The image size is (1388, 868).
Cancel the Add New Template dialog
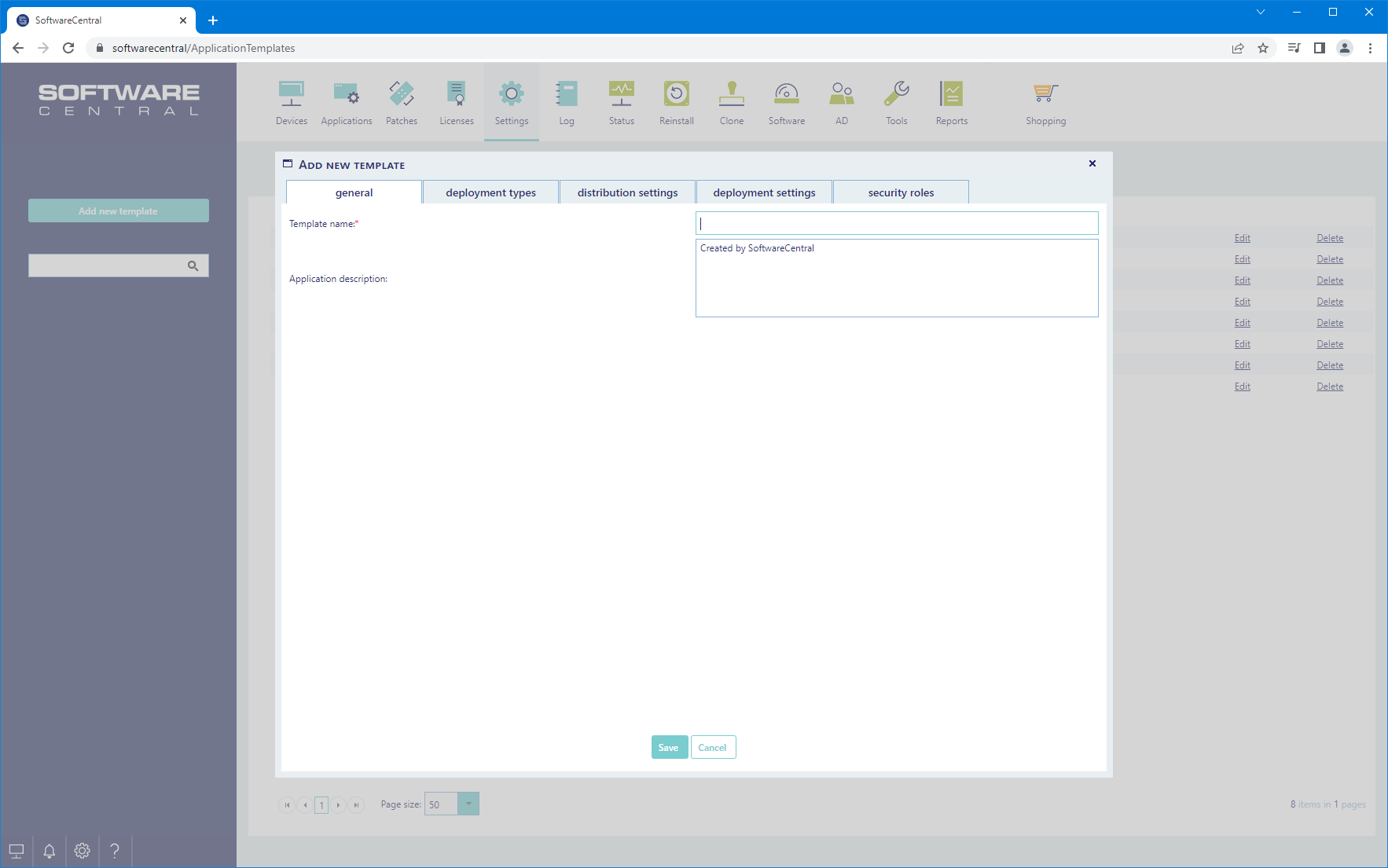[x=713, y=747]
